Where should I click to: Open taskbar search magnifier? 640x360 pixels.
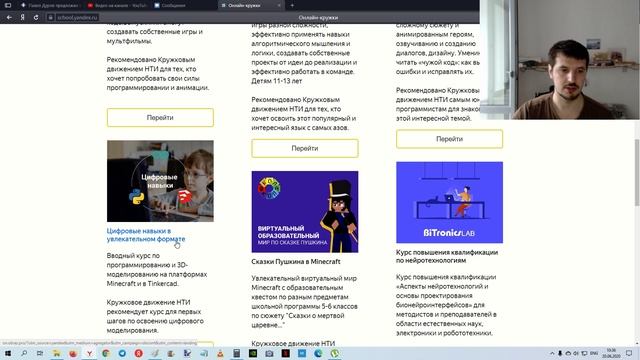click(24, 353)
